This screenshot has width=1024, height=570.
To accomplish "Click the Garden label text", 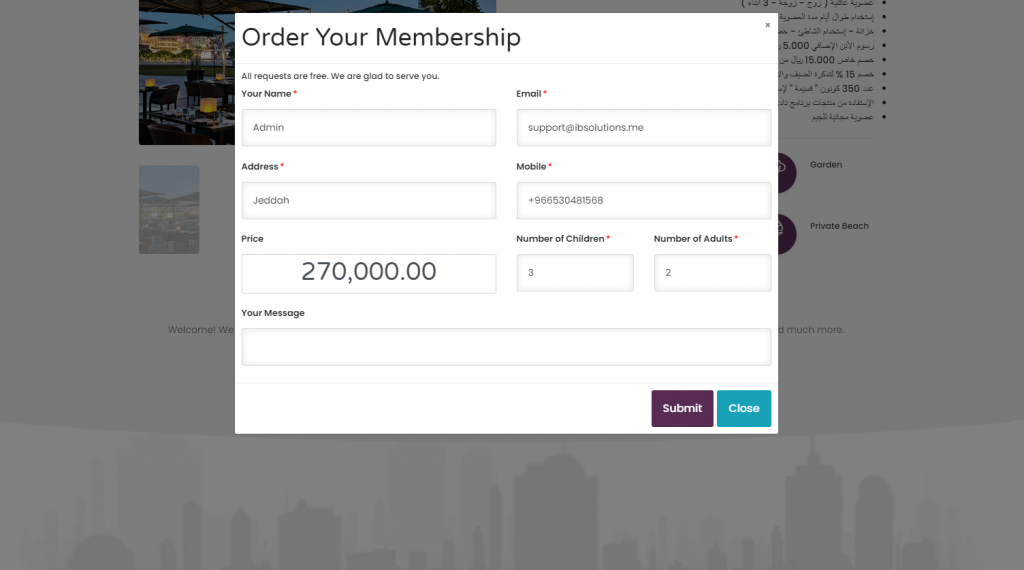I will 826,165.
